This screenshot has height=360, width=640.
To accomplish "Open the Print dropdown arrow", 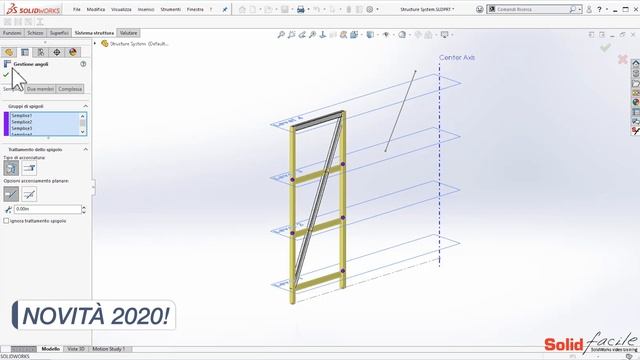I will 308,9.
